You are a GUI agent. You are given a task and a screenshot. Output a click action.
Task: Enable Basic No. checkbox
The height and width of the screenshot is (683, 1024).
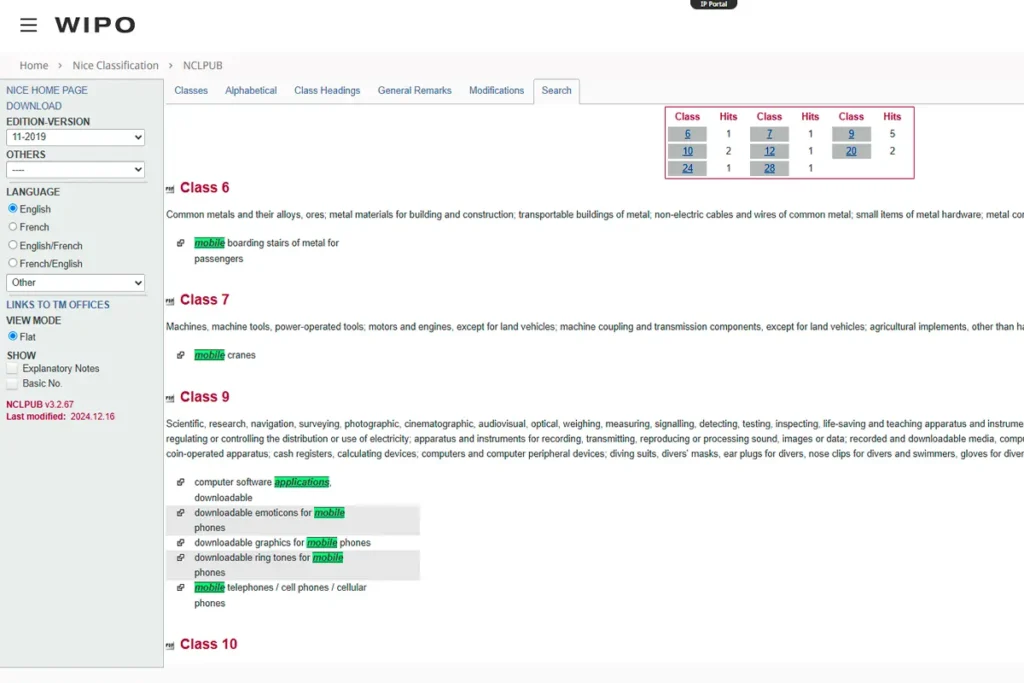(12, 383)
